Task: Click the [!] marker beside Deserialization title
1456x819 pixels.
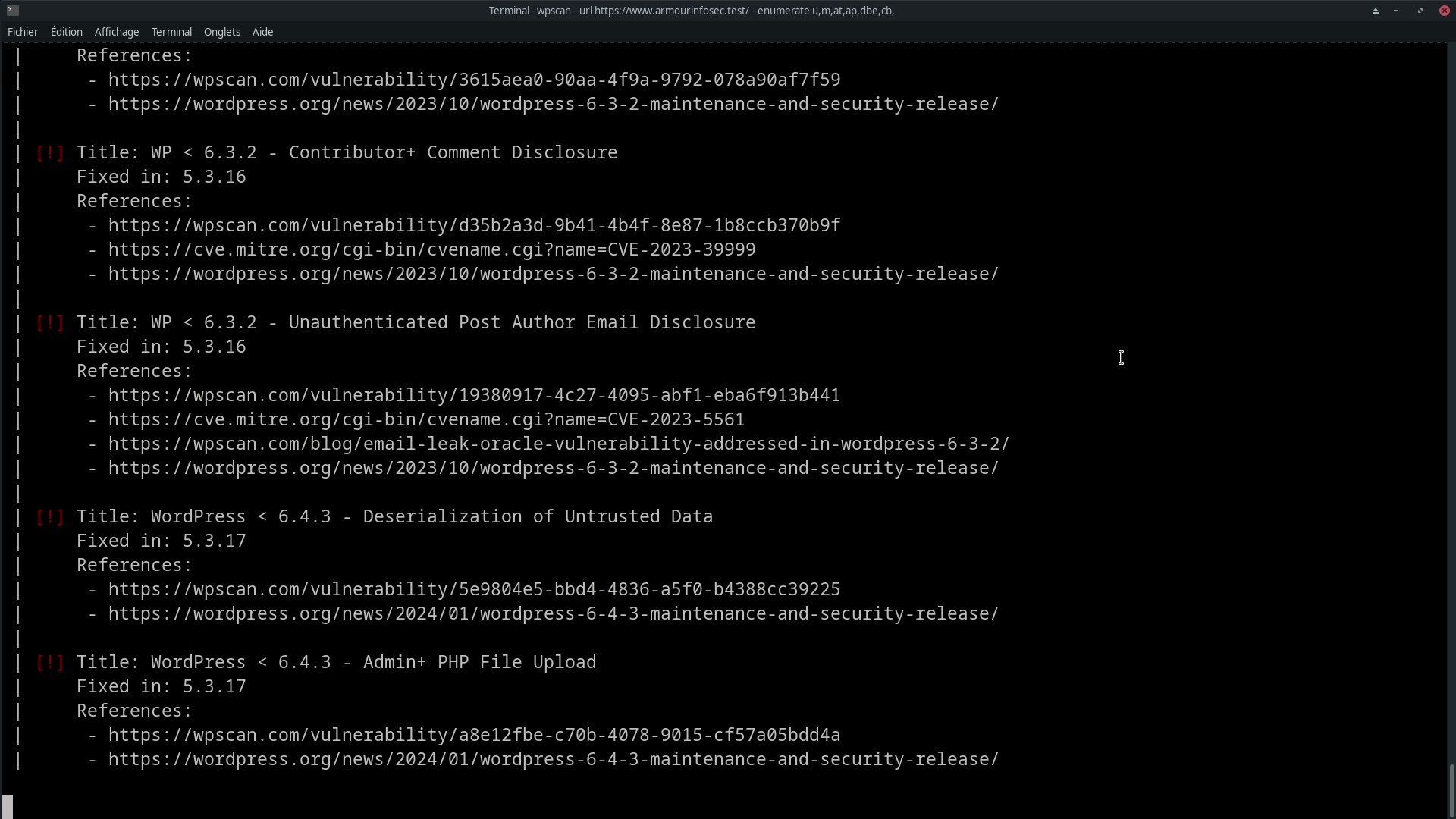Action: coord(50,516)
